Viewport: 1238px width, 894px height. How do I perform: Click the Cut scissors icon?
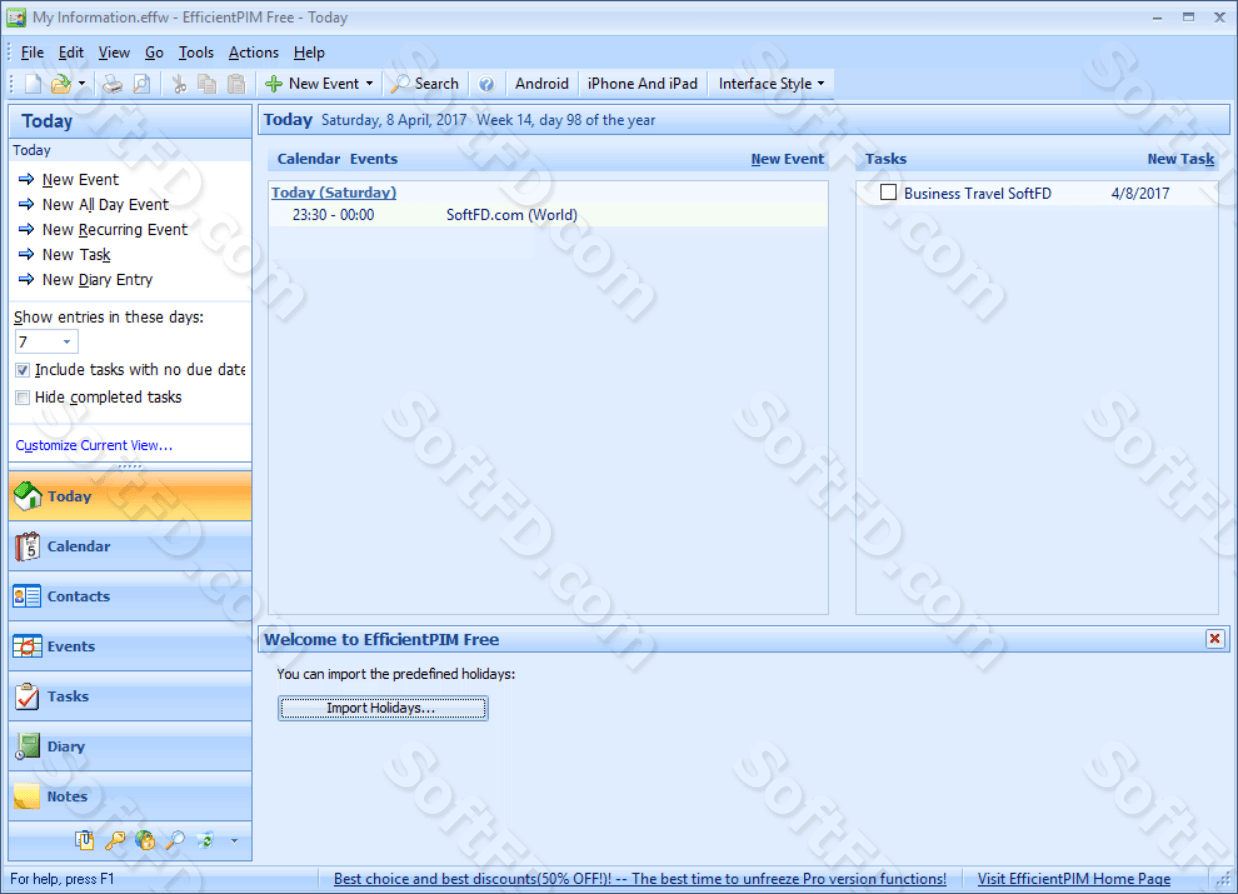(x=179, y=84)
